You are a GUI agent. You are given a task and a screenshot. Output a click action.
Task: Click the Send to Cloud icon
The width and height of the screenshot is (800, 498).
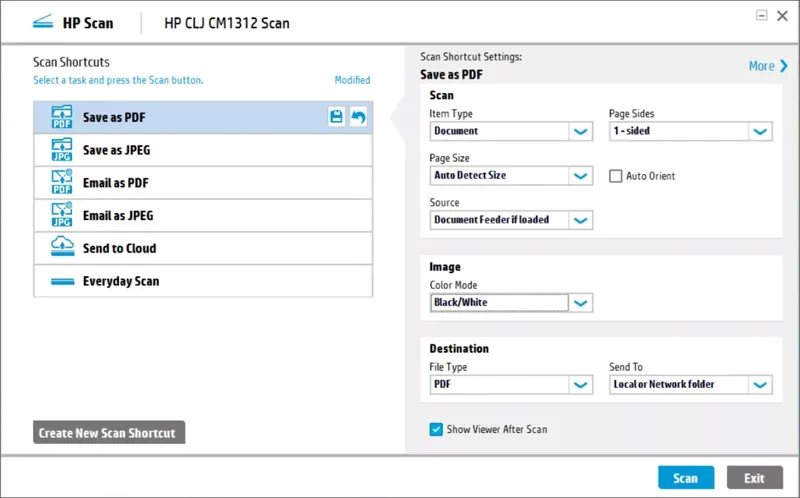coord(62,247)
